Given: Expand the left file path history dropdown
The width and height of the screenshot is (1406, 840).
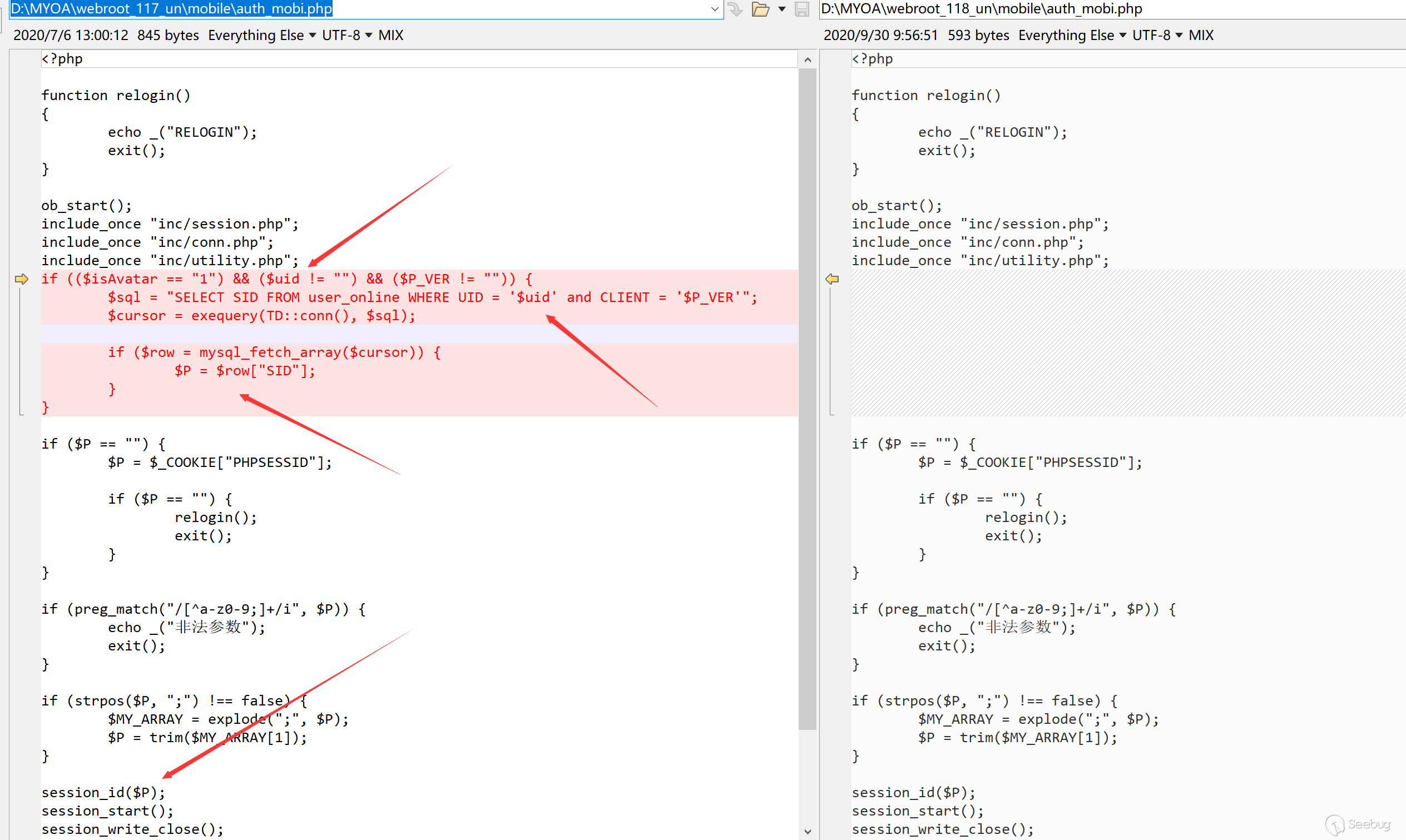Looking at the screenshot, I should pos(715,9).
